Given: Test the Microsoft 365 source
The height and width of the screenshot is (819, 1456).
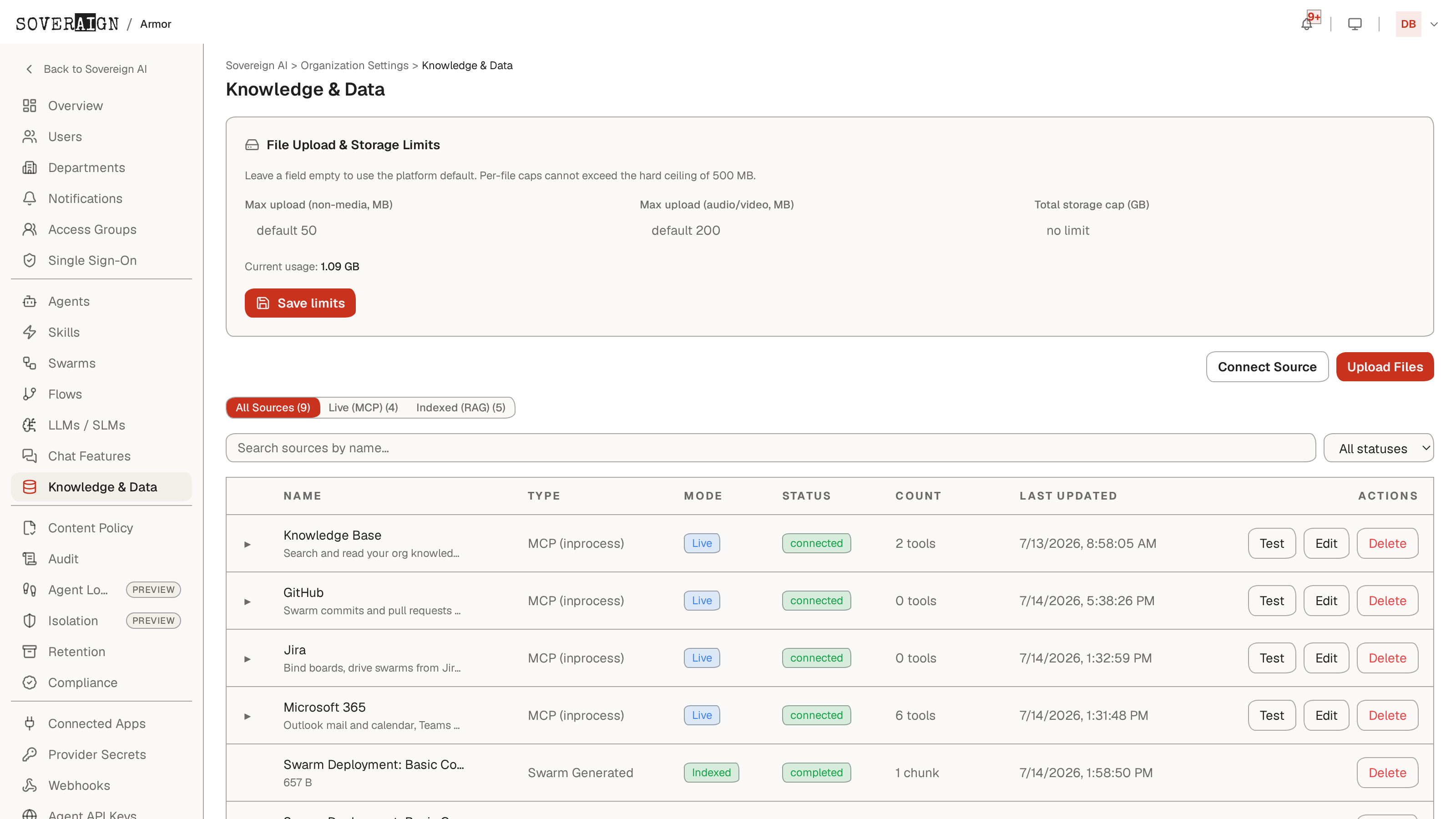Looking at the screenshot, I should (1272, 715).
